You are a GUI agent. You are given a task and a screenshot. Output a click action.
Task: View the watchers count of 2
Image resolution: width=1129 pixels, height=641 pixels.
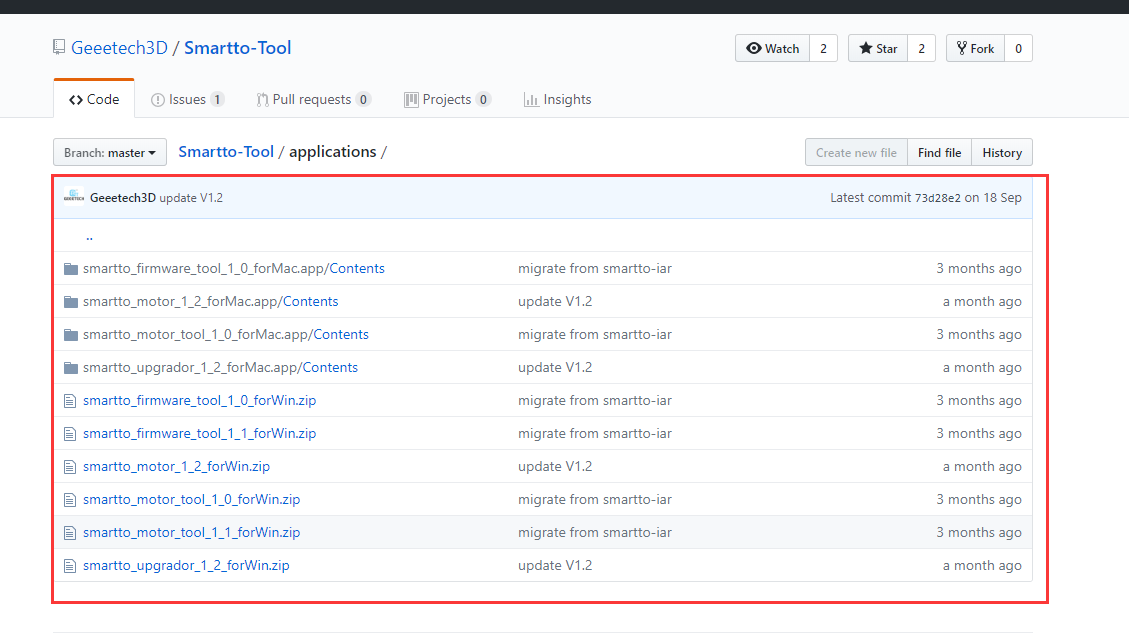pos(824,48)
